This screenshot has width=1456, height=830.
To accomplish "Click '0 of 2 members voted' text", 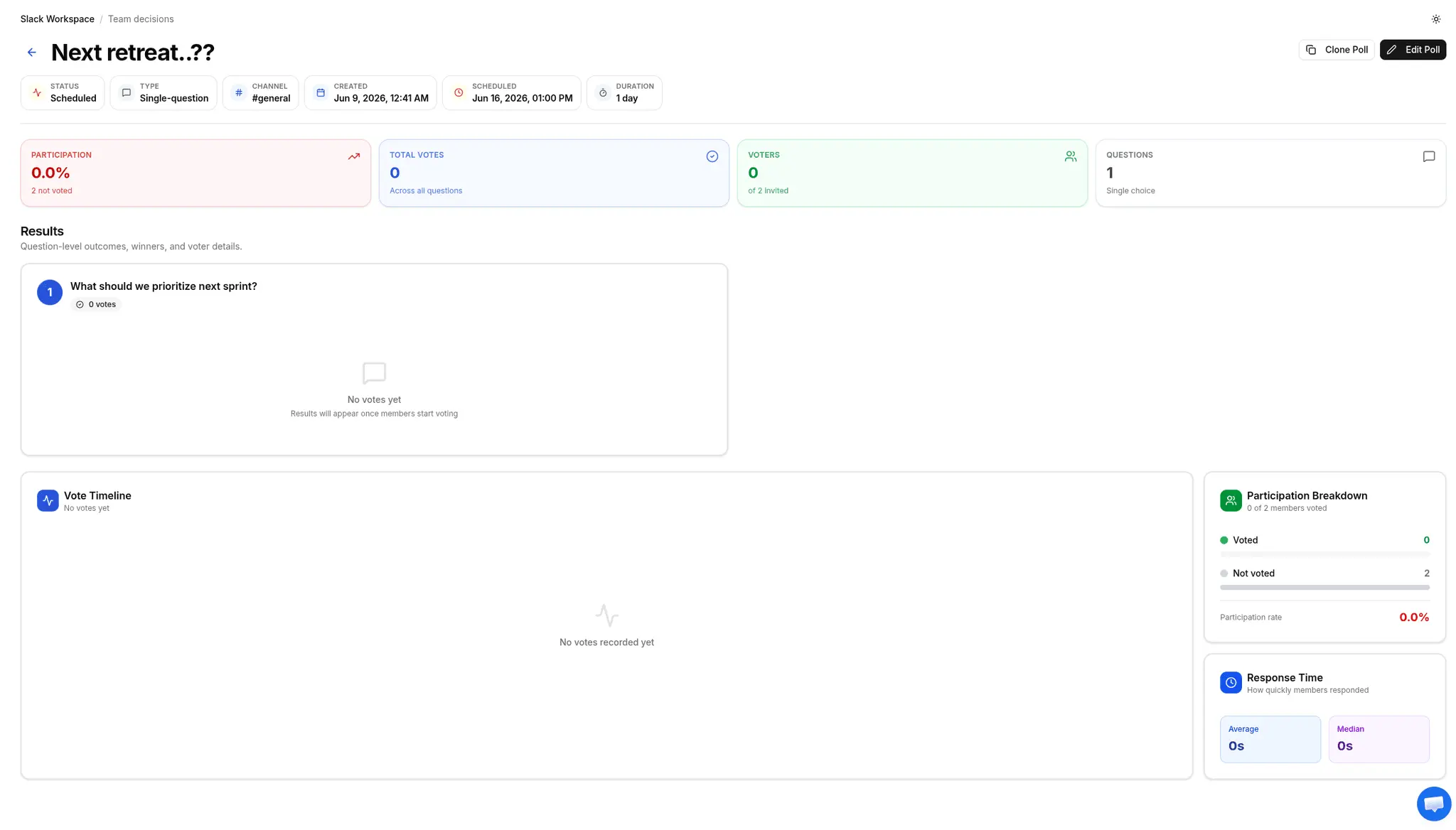I will point(1287,508).
